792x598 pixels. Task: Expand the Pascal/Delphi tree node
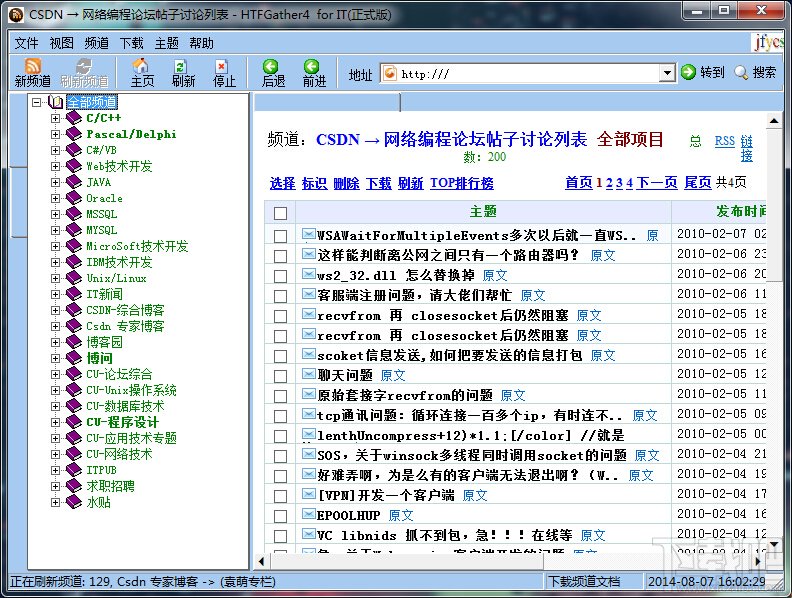(55, 134)
